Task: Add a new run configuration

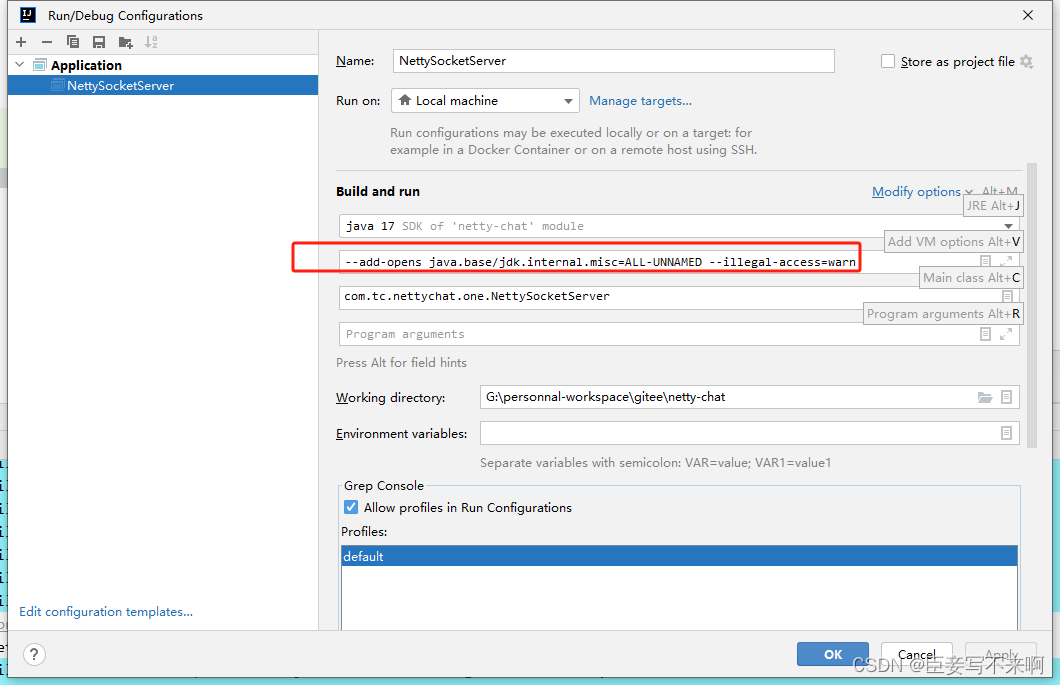Action: coord(20,41)
